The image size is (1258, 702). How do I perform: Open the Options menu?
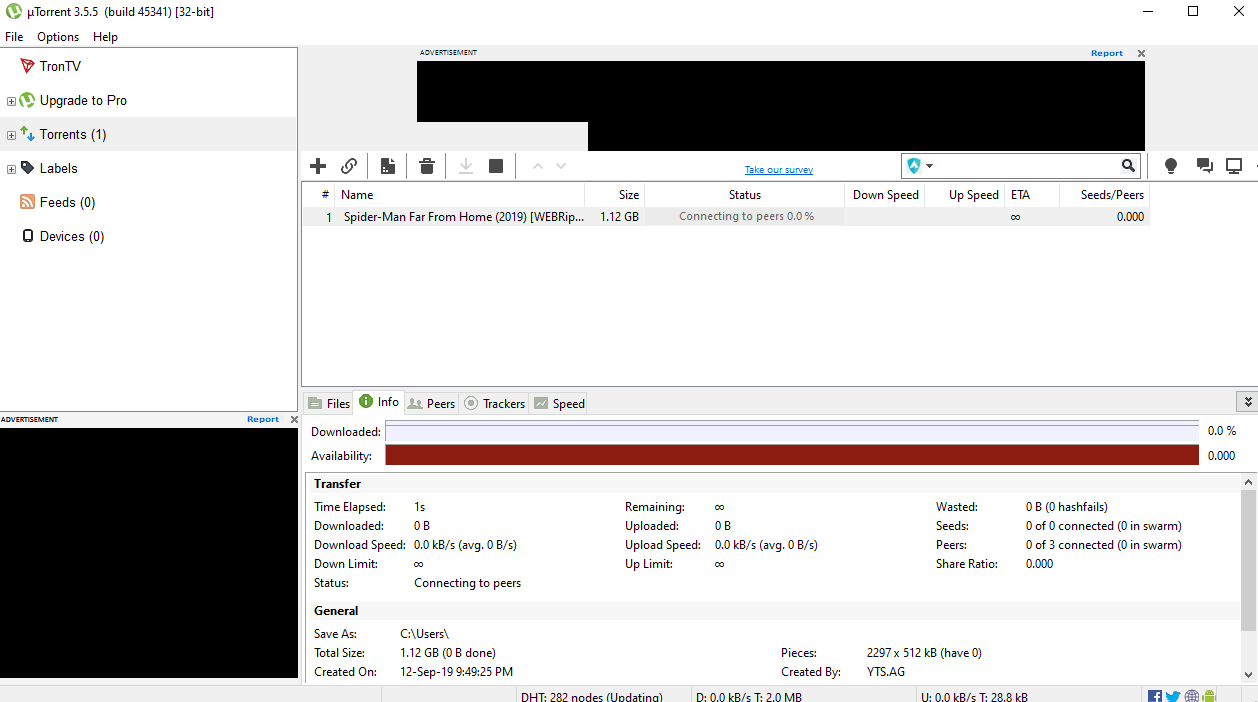(x=58, y=36)
